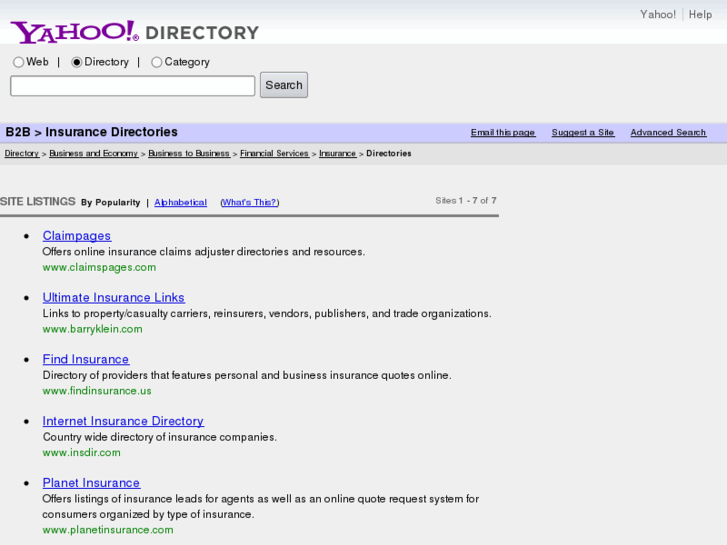Viewport: 727px width, 545px height.
Task: Click the What's This? link
Action: [x=249, y=202]
